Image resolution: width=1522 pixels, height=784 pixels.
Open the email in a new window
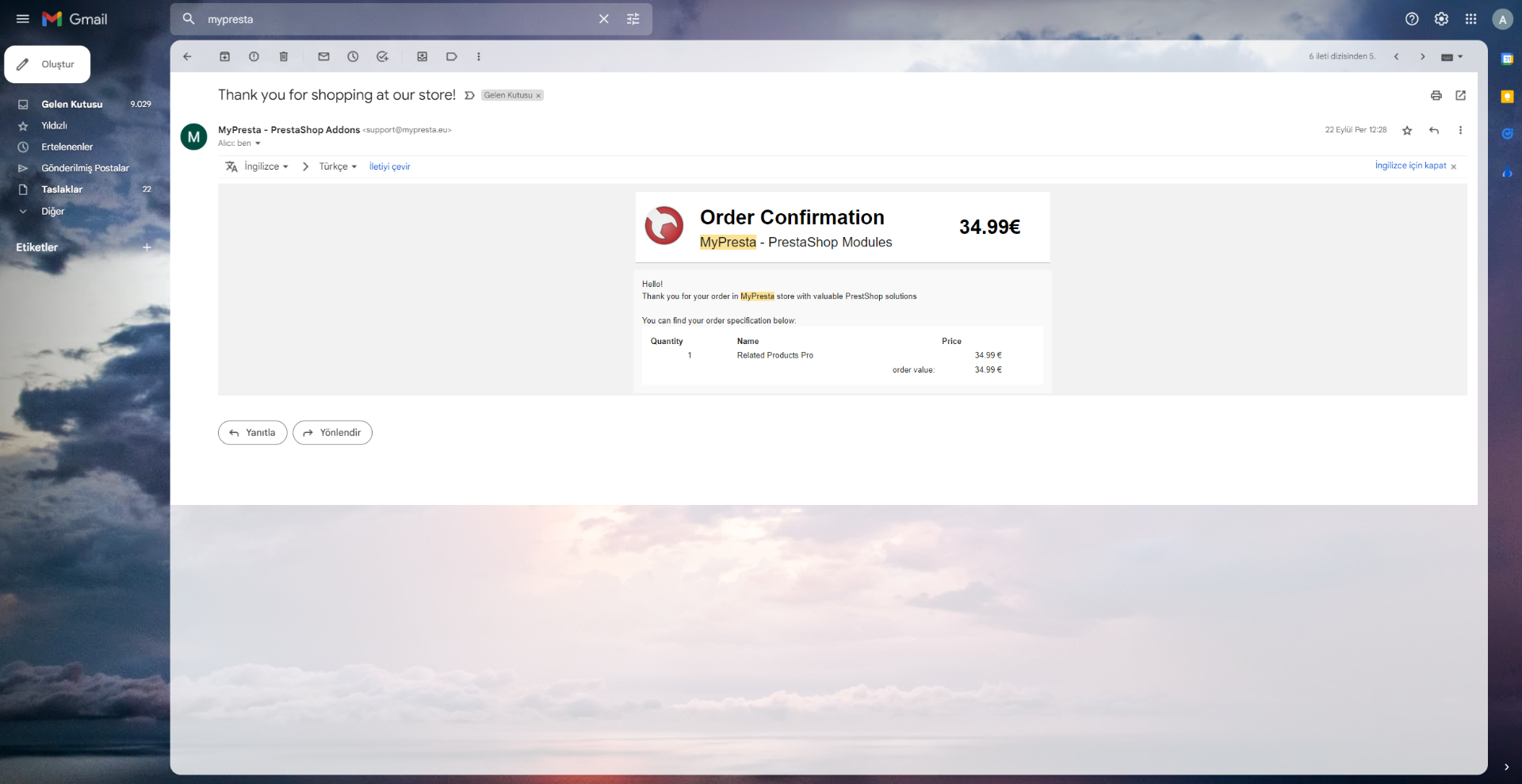tap(1460, 95)
